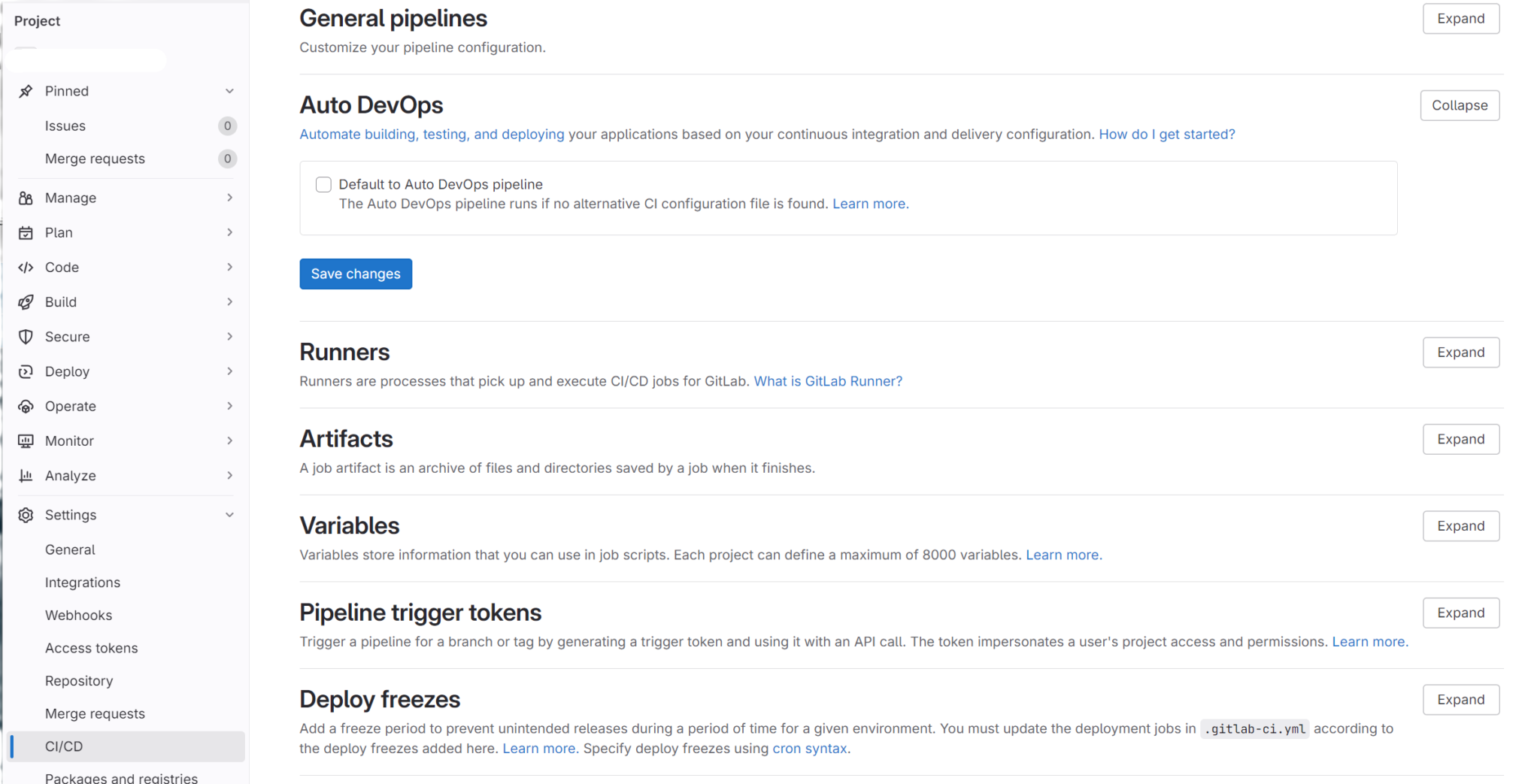
Task: Open Packages and registries settings
Action: (x=120, y=777)
